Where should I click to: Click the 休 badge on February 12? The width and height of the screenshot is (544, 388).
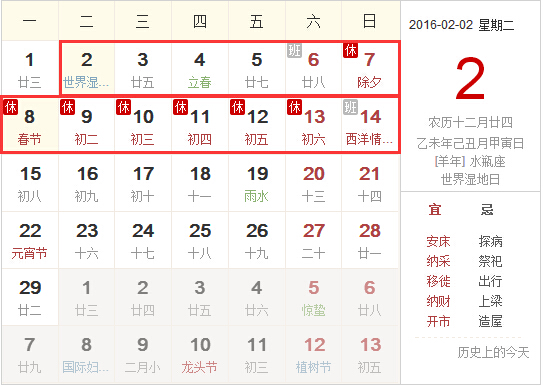tap(237, 107)
